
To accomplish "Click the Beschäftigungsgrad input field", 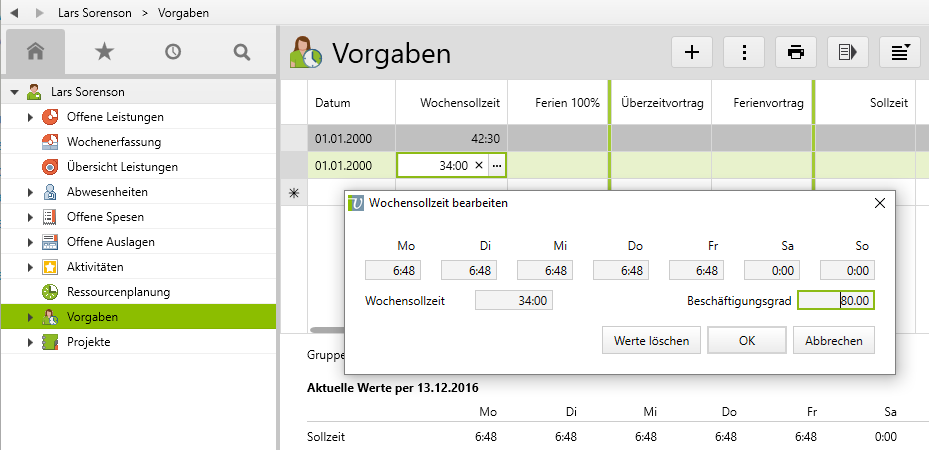I will 836,300.
